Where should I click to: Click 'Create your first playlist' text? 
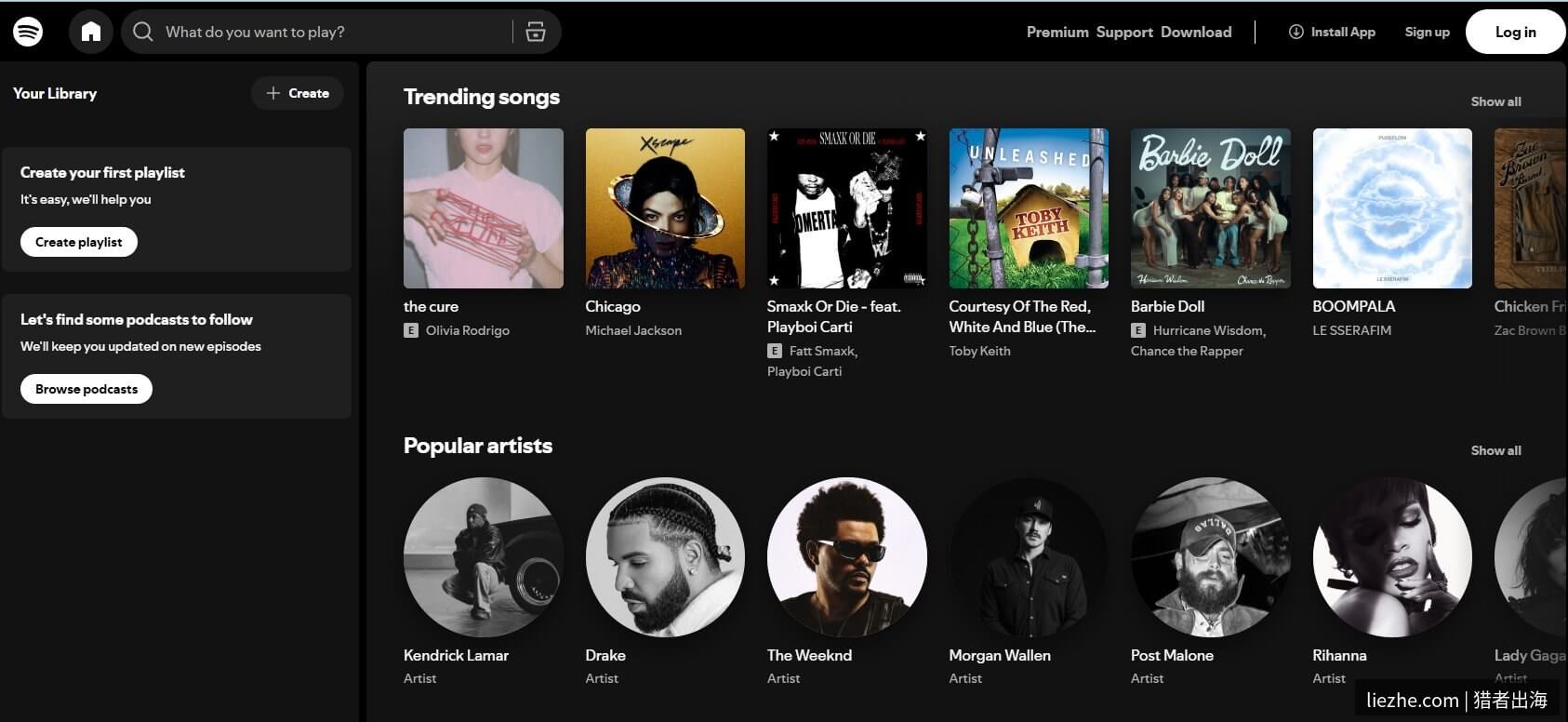coord(102,172)
